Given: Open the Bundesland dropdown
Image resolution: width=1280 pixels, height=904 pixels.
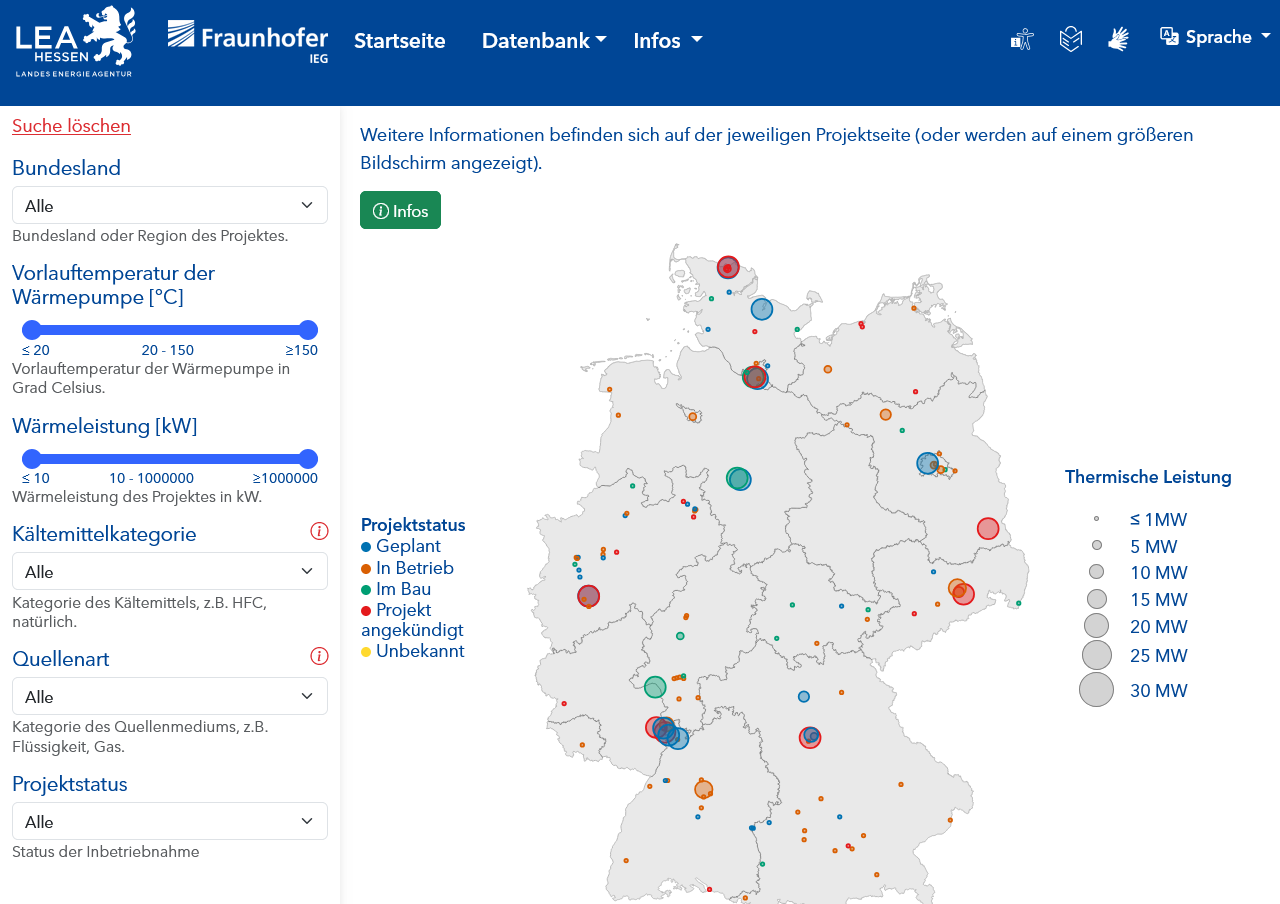Looking at the screenshot, I should (x=169, y=205).
